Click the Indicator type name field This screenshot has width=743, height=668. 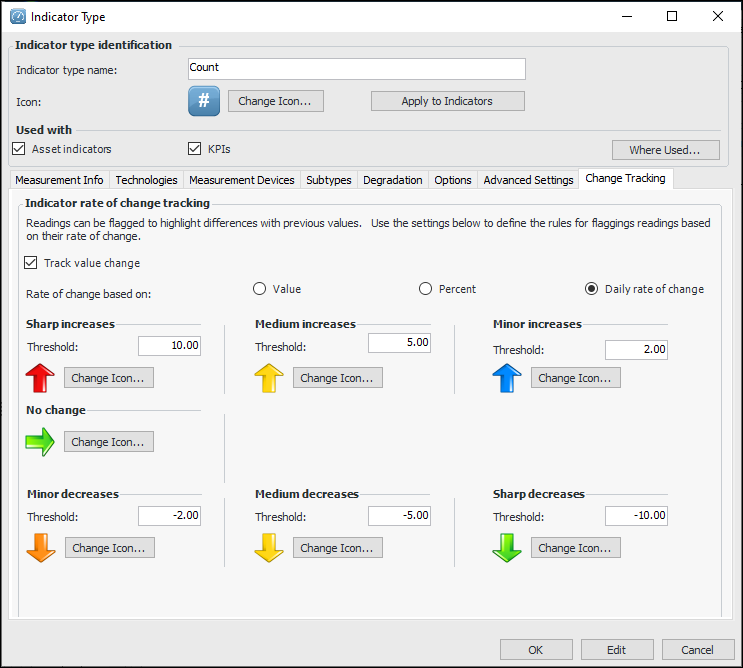pos(356,68)
